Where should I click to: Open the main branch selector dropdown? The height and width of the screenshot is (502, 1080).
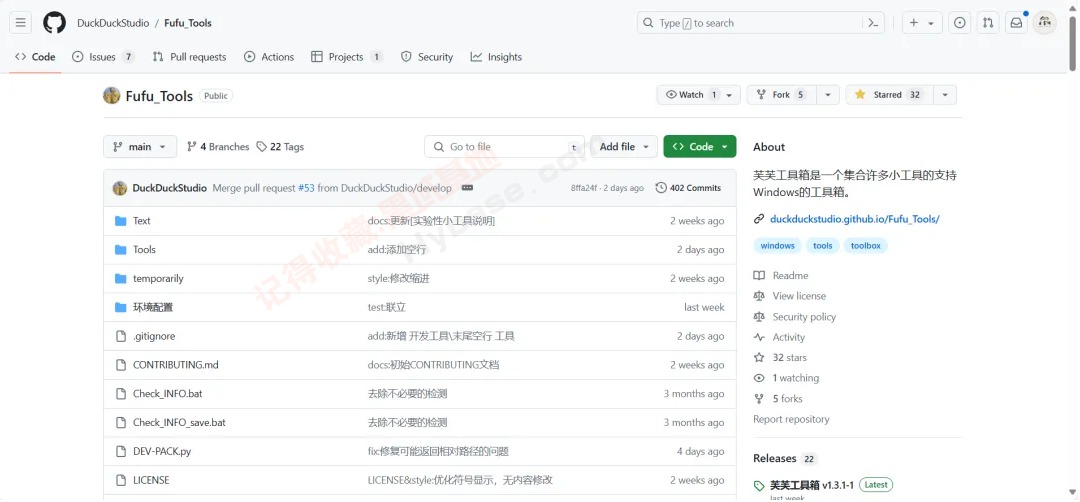(x=141, y=147)
